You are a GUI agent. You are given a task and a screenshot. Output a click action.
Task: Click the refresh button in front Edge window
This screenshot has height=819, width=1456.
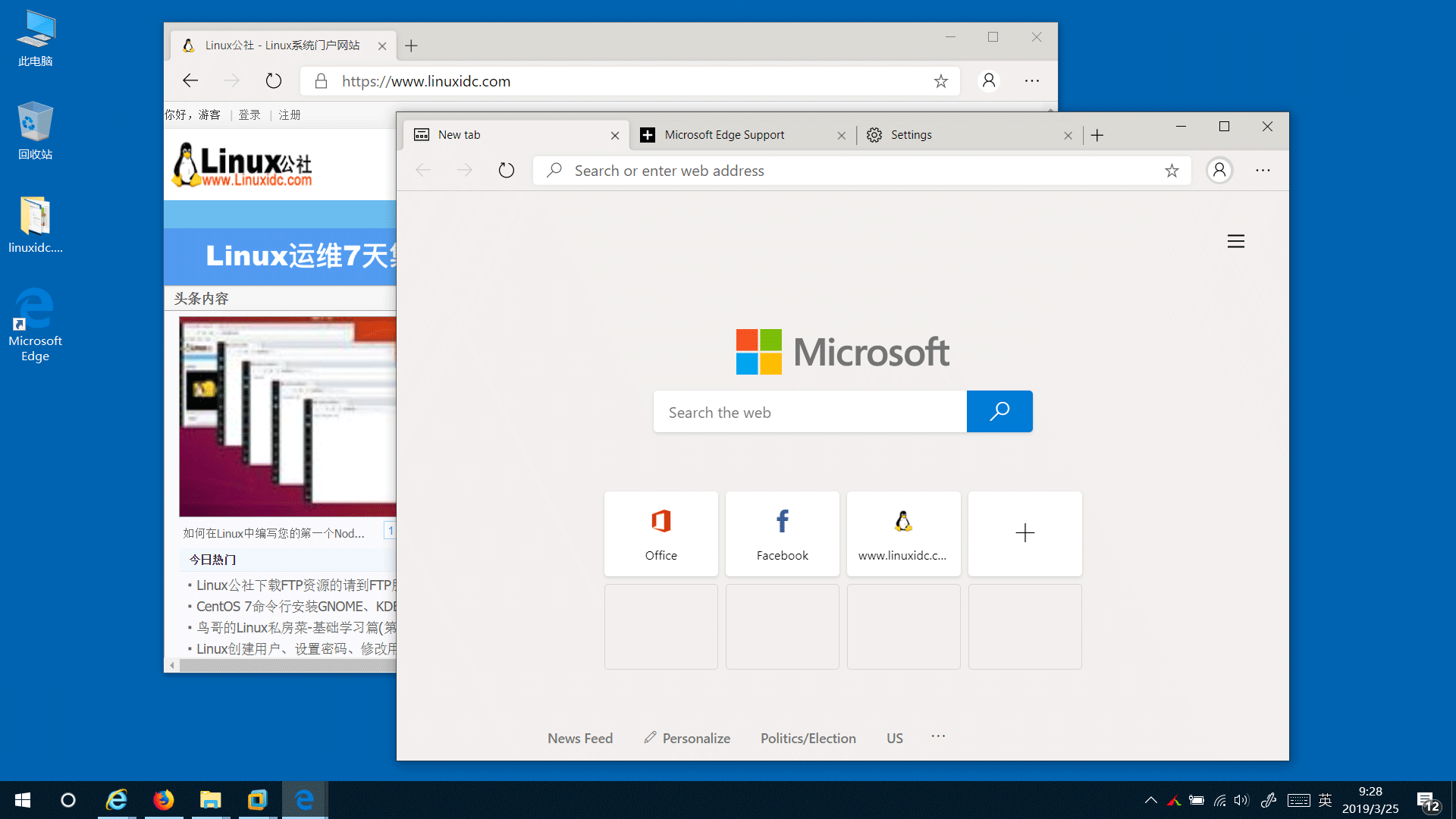click(506, 171)
